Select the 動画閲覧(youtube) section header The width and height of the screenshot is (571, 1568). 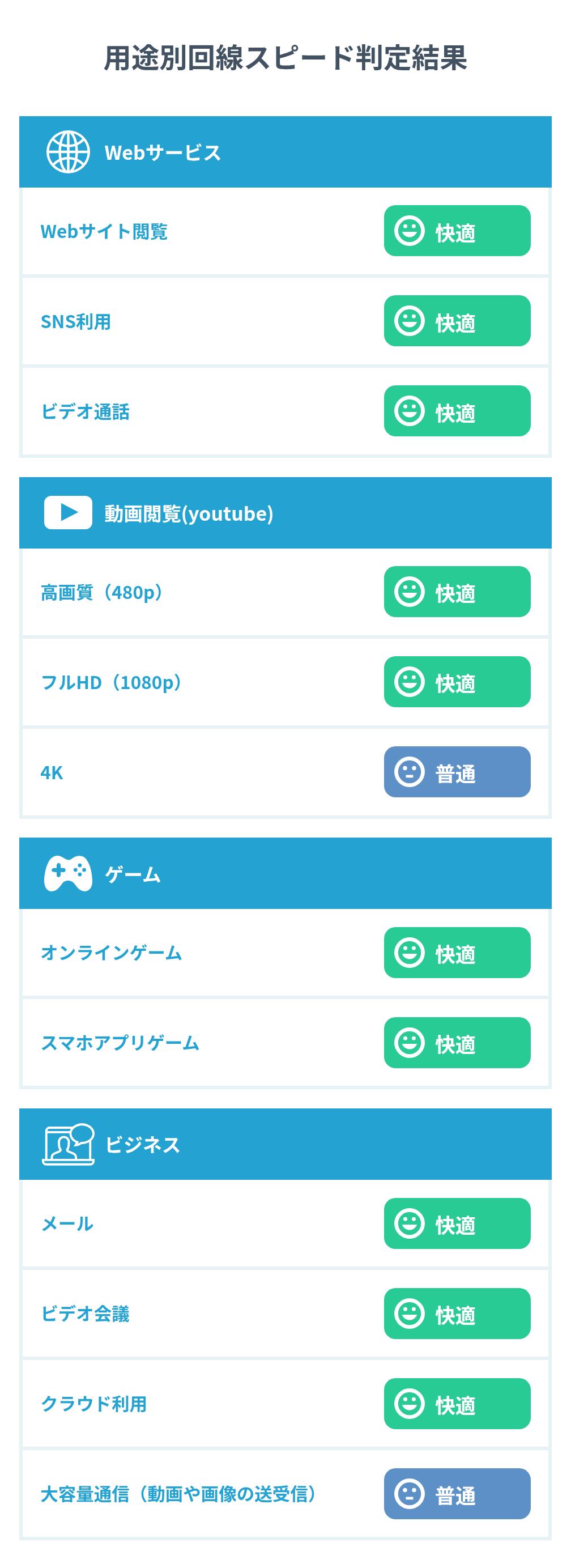tap(285, 512)
